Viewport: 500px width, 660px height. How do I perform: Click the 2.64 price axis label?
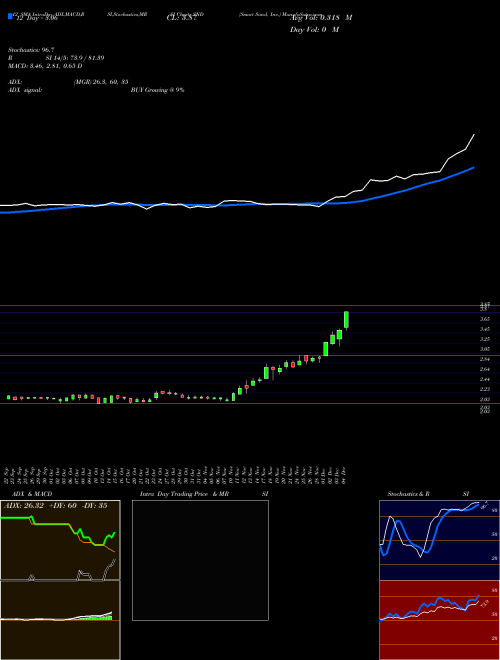(x=484, y=370)
